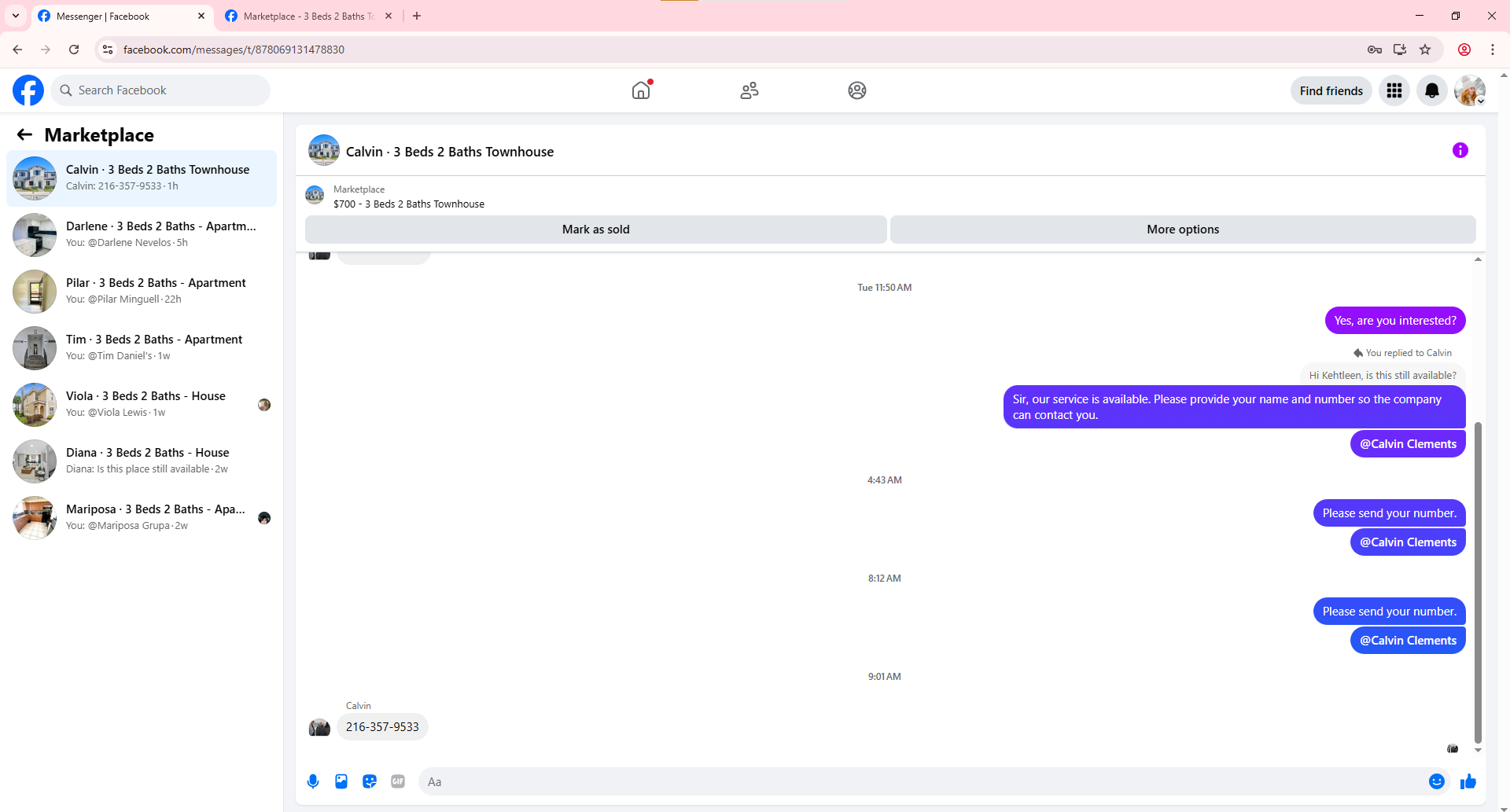The width and height of the screenshot is (1510, 812).
Task: Click Calvin's townhouse thumbnail in chat header
Action: coord(324,150)
